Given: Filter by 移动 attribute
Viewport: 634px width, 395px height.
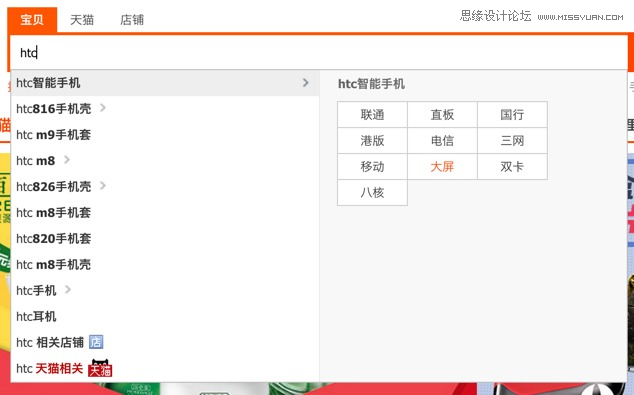Looking at the screenshot, I should tap(372, 167).
